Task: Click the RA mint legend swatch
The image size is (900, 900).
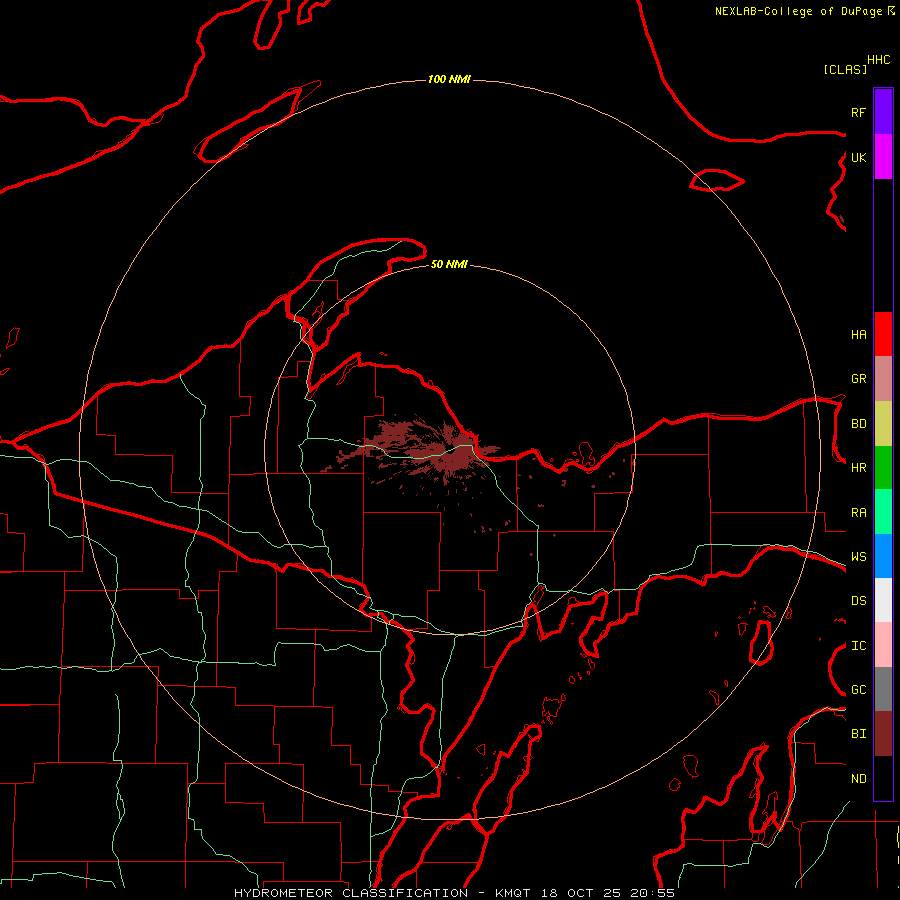Action: pos(883,512)
